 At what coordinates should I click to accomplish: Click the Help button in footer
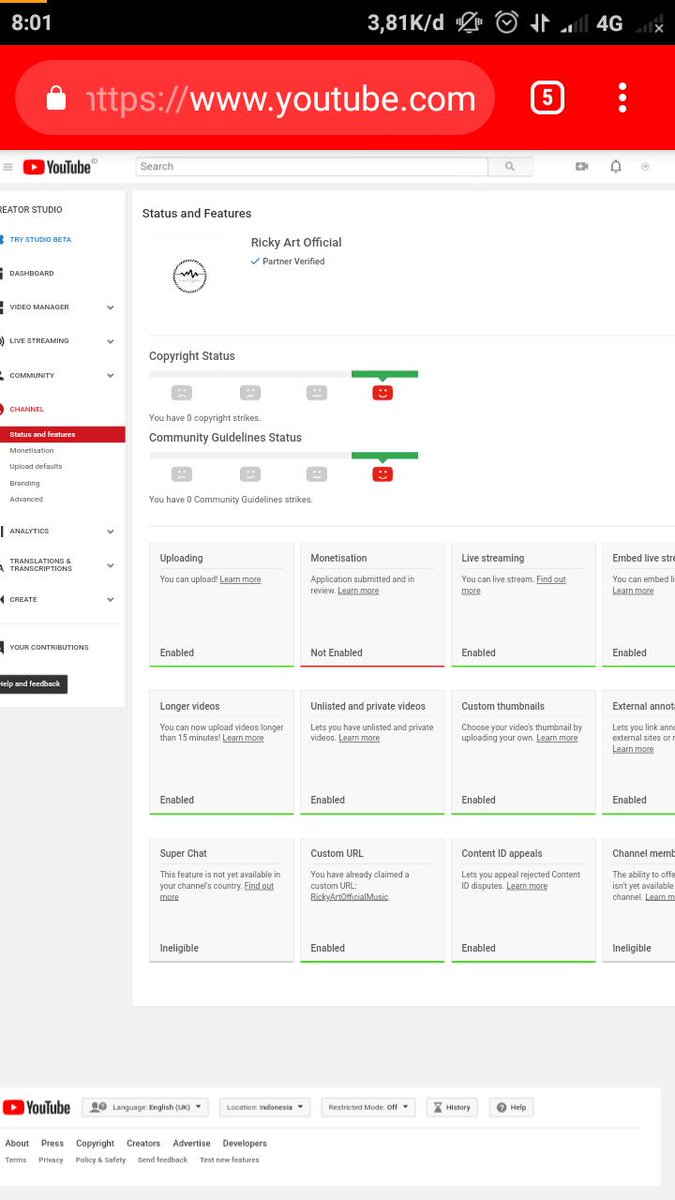click(x=511, y=1107)
